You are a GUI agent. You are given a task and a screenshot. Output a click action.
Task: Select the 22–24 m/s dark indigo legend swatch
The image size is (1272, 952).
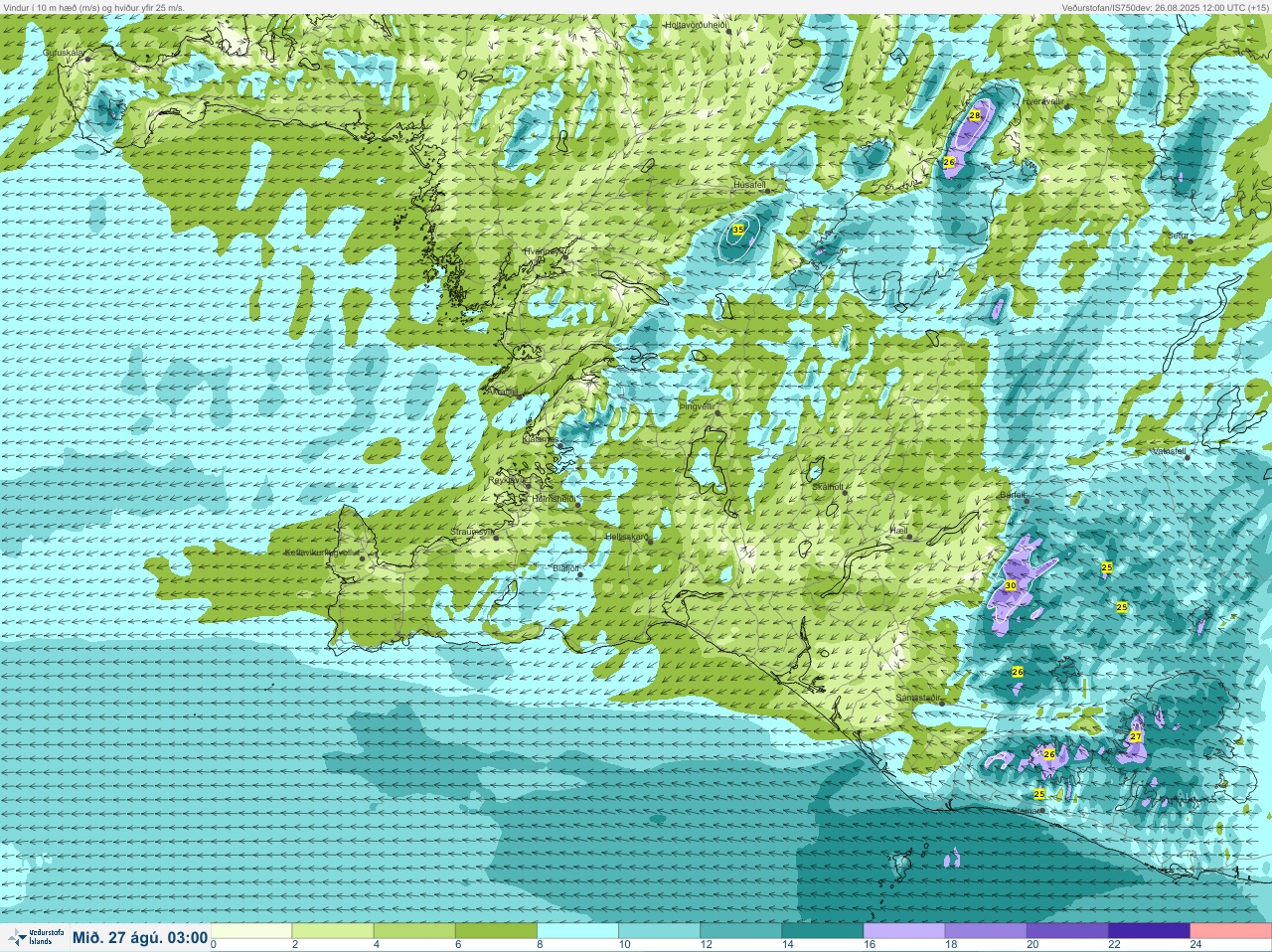pos(1148,931)
